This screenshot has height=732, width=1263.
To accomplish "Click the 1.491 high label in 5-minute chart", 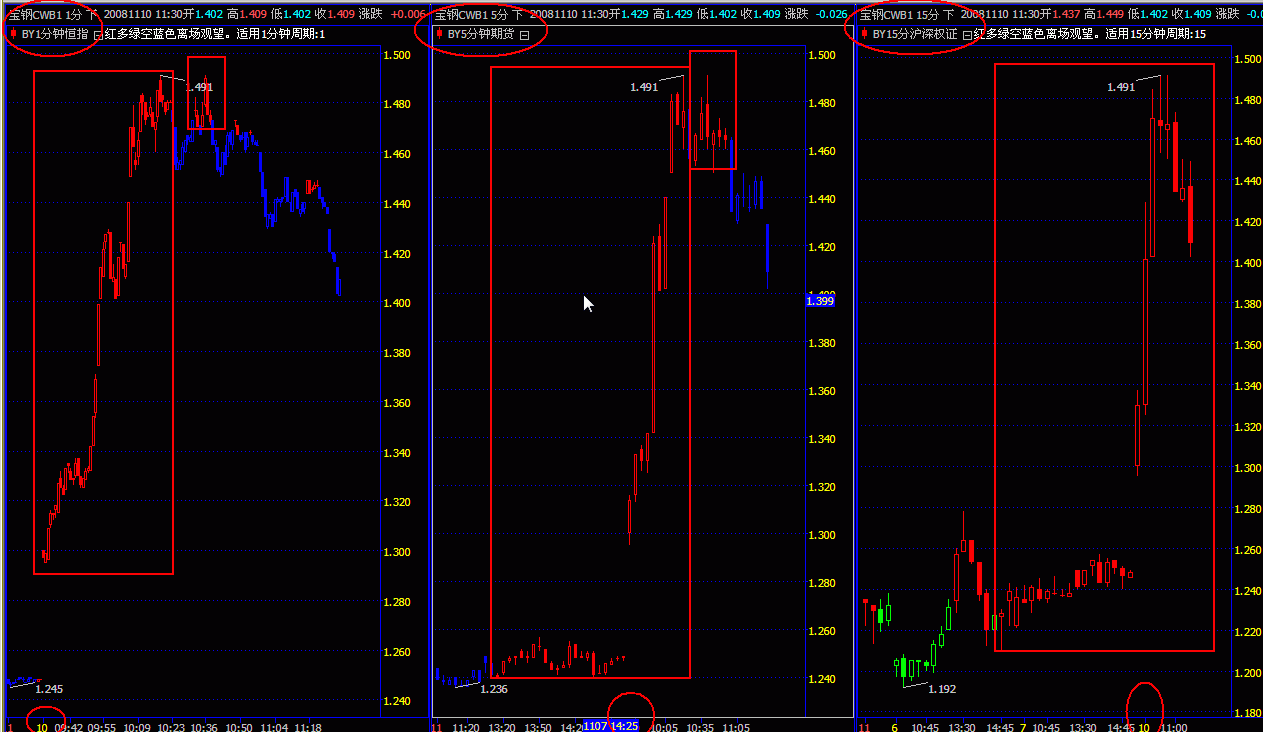I will point(644,87).
